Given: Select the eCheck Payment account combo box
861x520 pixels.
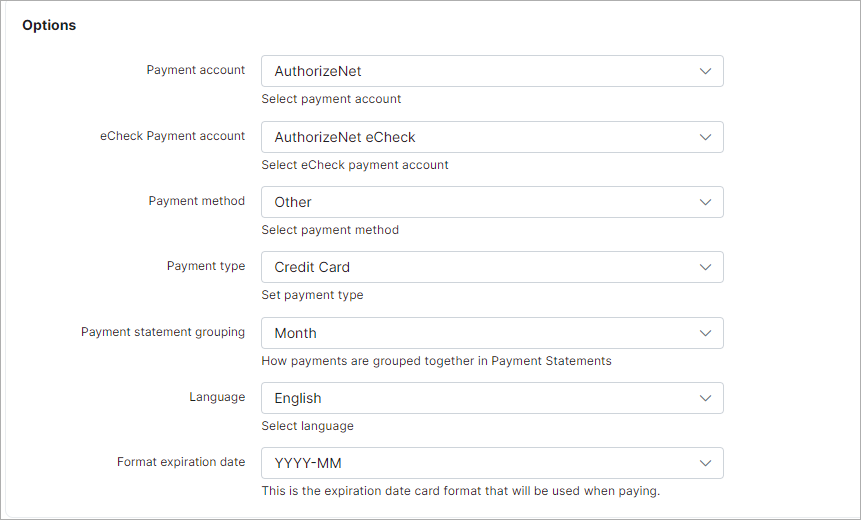Looking at the screenshot, I should pos(492,137).
